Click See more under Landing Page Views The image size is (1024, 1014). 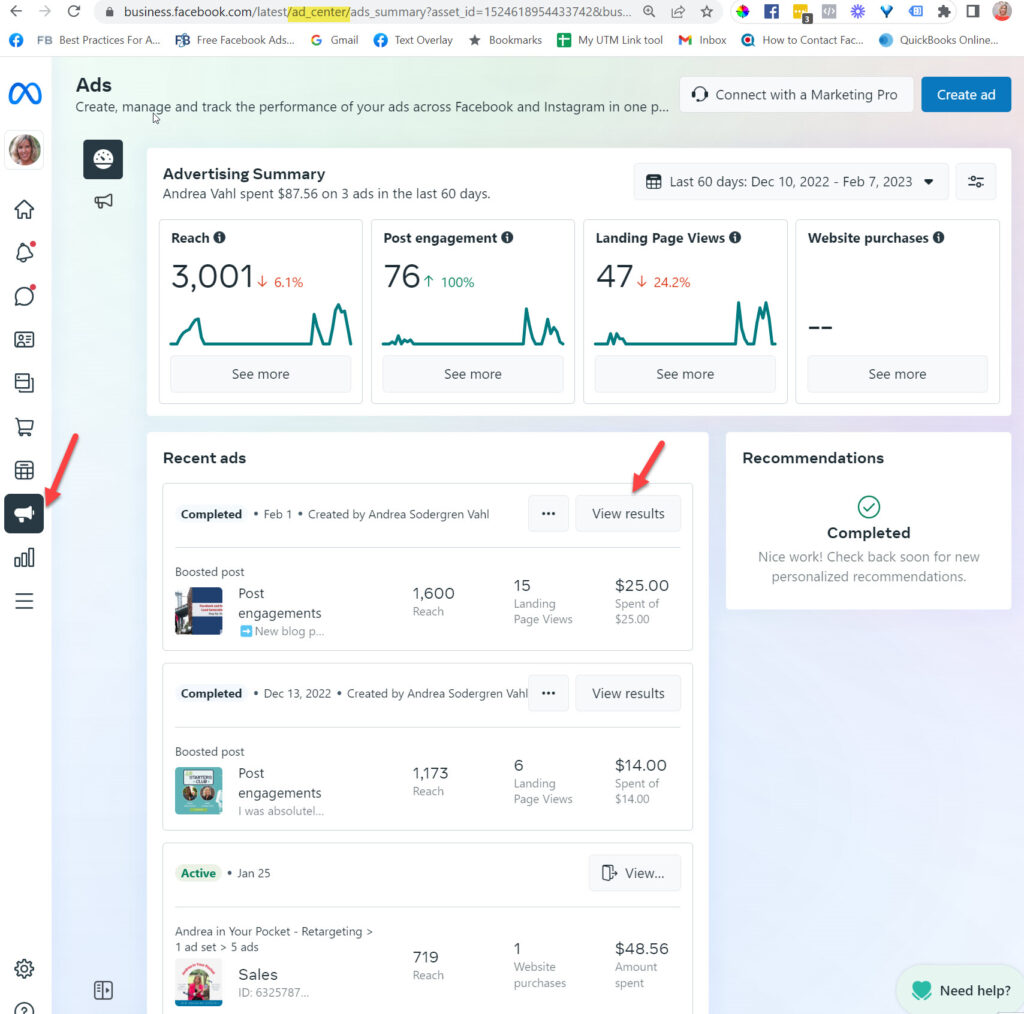[x=685, y=374]
